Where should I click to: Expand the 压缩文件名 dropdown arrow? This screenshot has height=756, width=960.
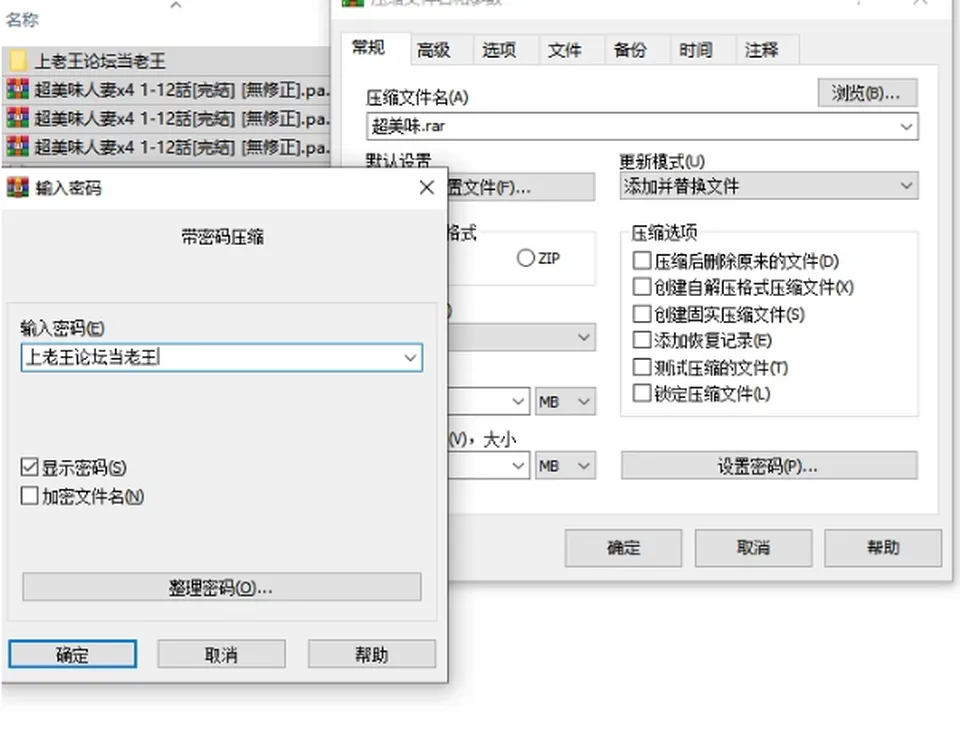[906, 127]
